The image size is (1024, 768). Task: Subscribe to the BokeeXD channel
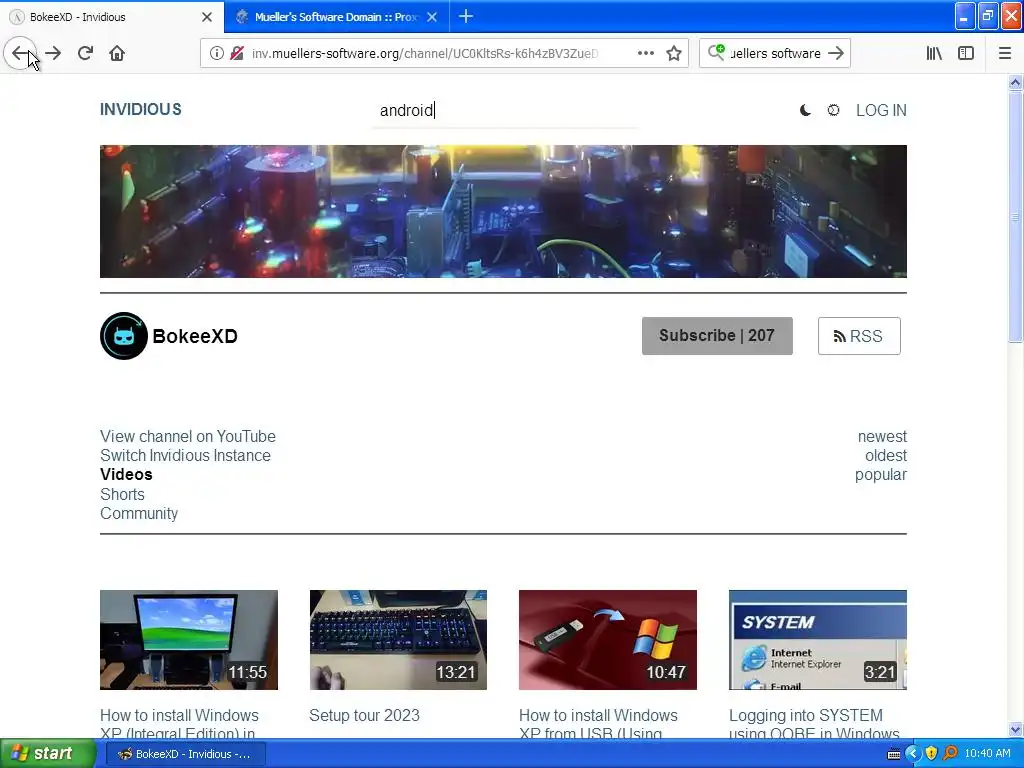717,336
